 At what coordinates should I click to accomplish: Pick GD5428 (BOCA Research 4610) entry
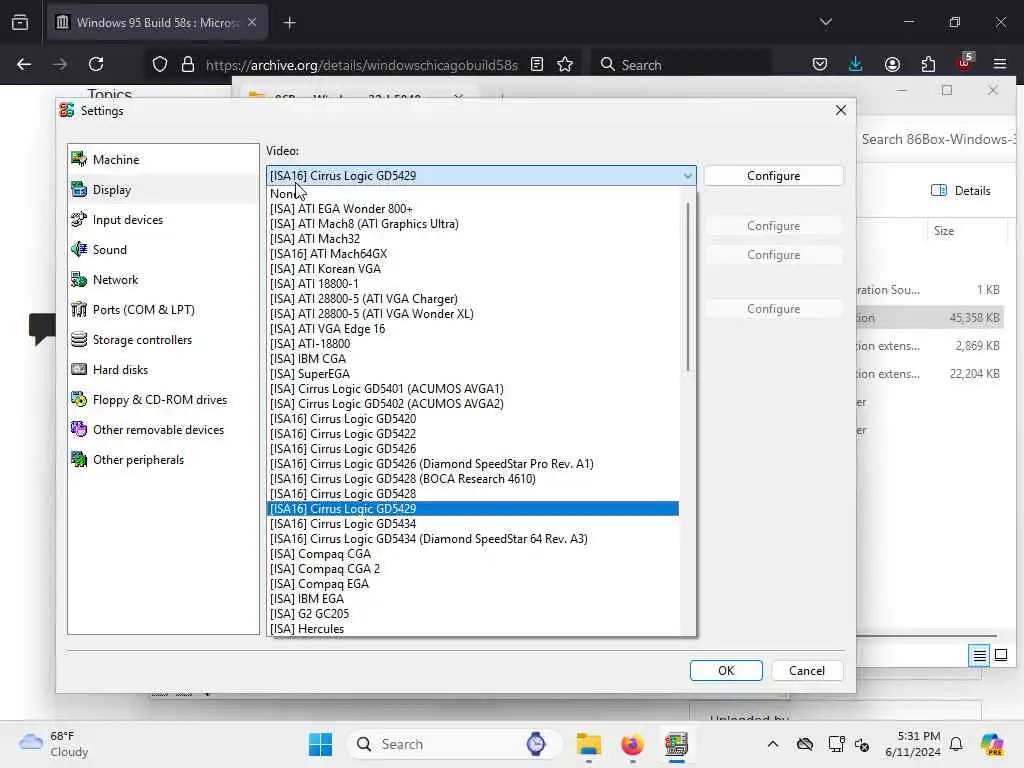[x=473, y=479]
